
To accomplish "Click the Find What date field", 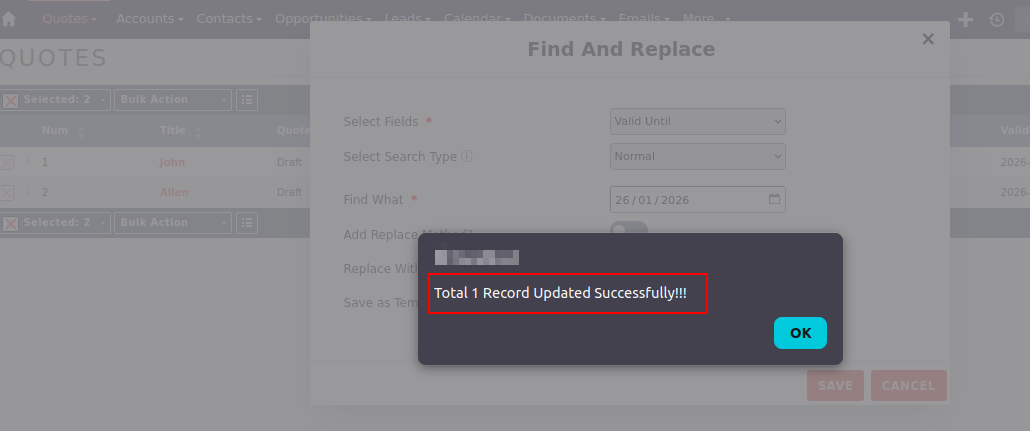I will tap(685, 199).
